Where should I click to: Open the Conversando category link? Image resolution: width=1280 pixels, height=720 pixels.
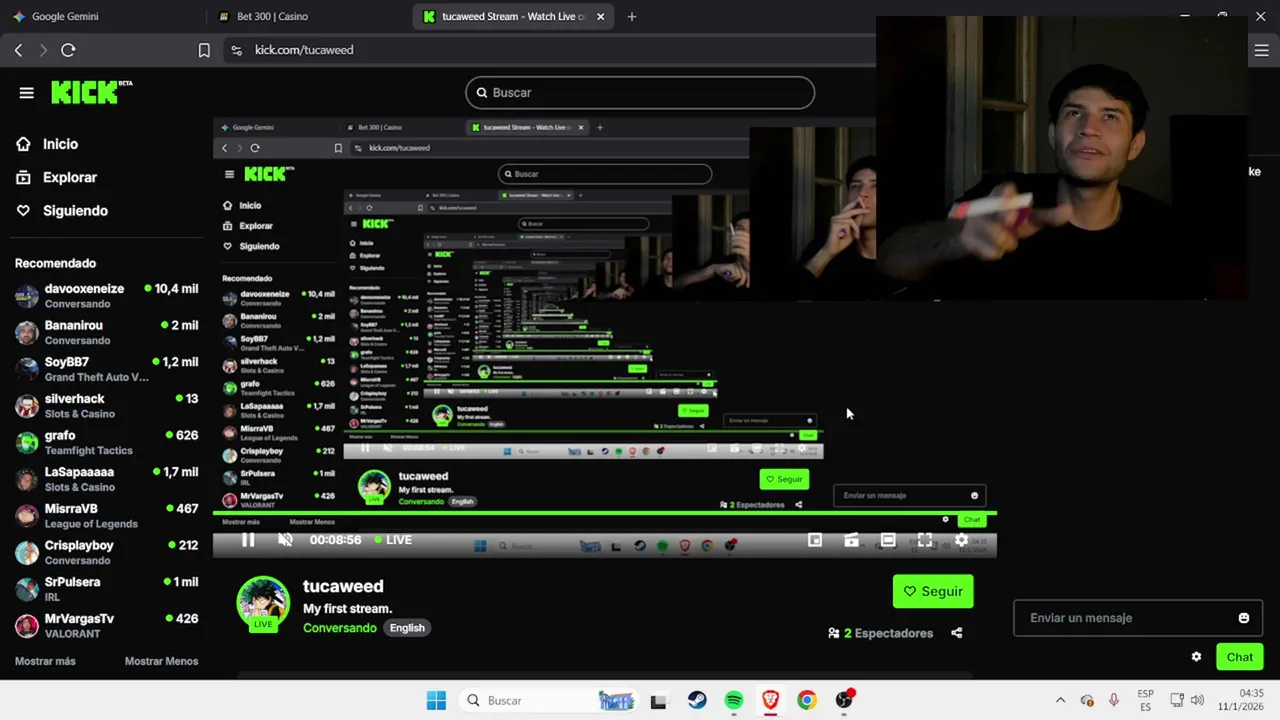tap(340, 628)
